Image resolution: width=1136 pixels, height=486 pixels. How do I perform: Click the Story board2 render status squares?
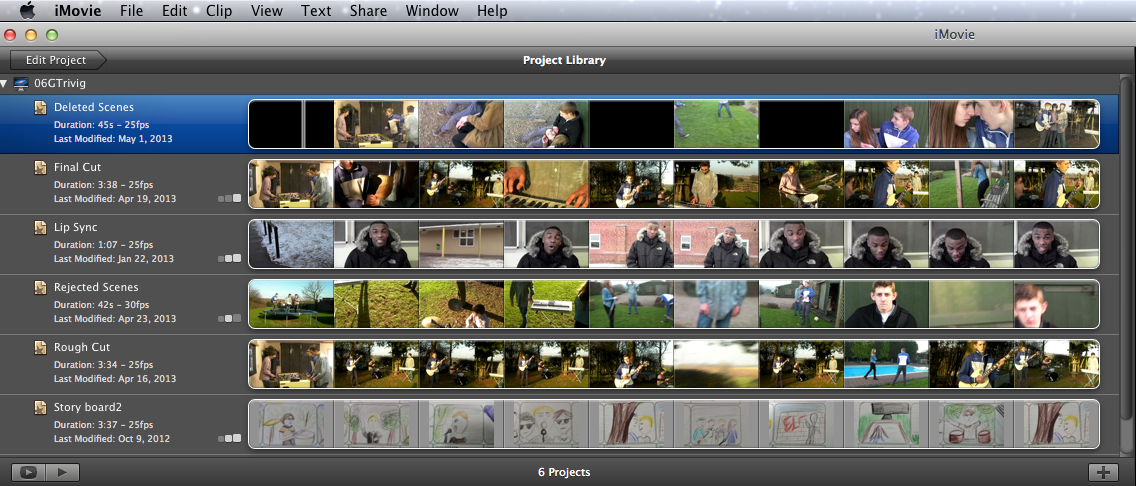[230, 439]
